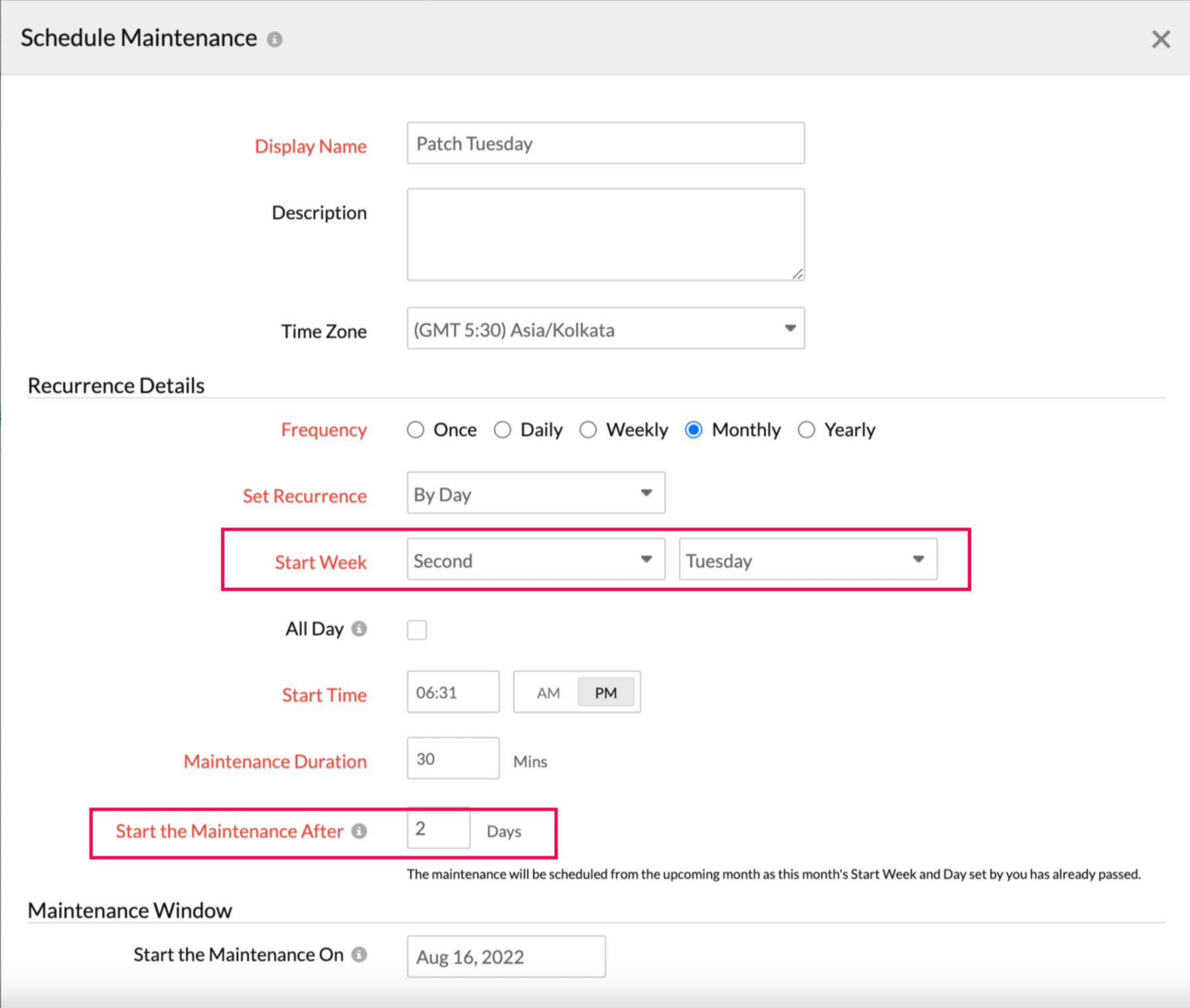Open the Set Recurrence By Day dropdown
The height and width of the screenshot is (1008, 1190).
536,493
